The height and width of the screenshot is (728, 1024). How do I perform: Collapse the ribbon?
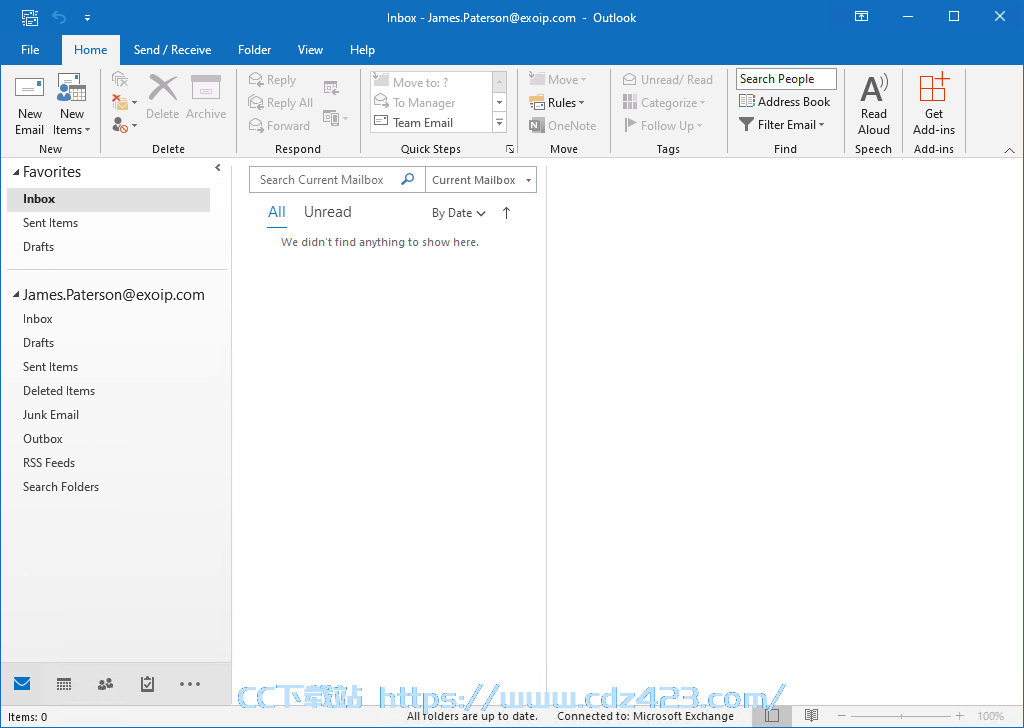(1010, 150)
